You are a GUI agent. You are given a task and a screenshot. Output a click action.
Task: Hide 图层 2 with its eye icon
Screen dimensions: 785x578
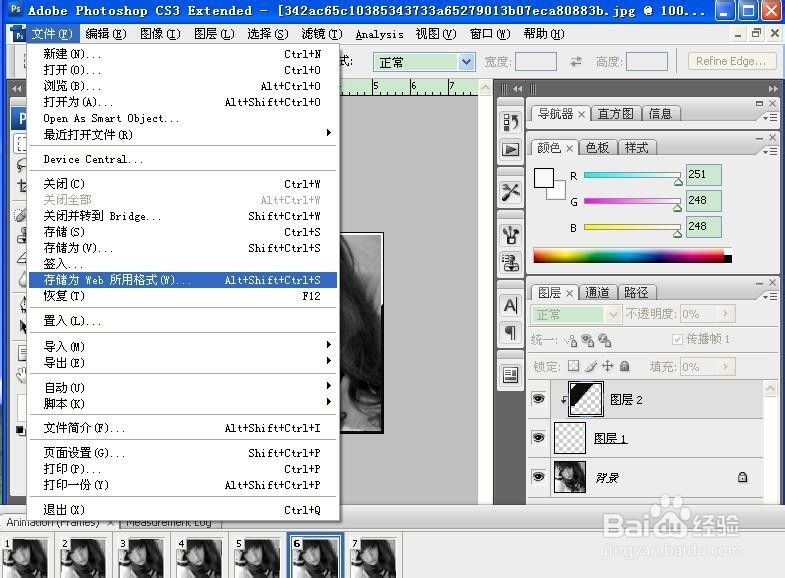[x=538, y=399]
